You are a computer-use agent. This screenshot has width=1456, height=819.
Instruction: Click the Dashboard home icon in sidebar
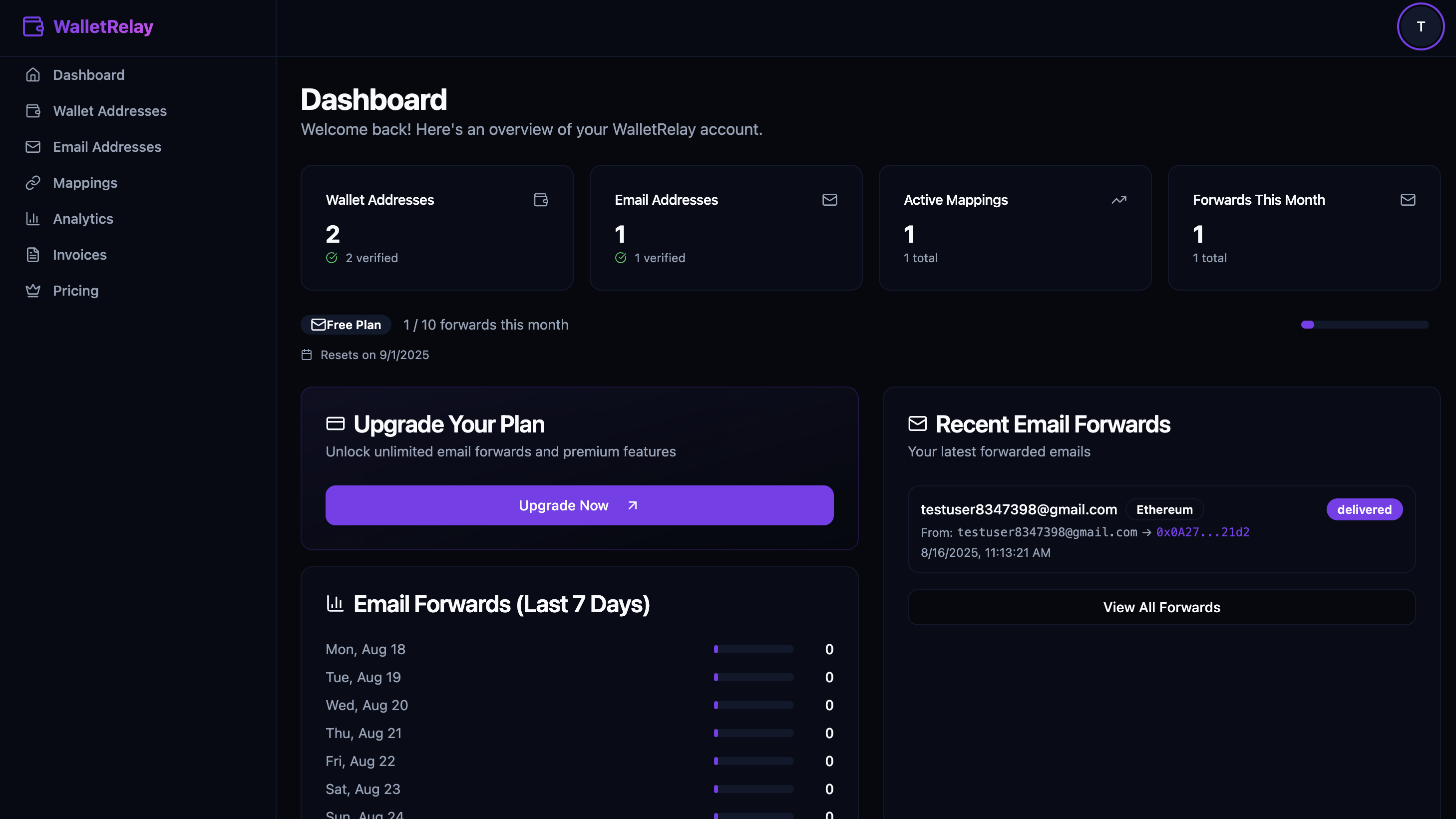click(x=33, y=74)
